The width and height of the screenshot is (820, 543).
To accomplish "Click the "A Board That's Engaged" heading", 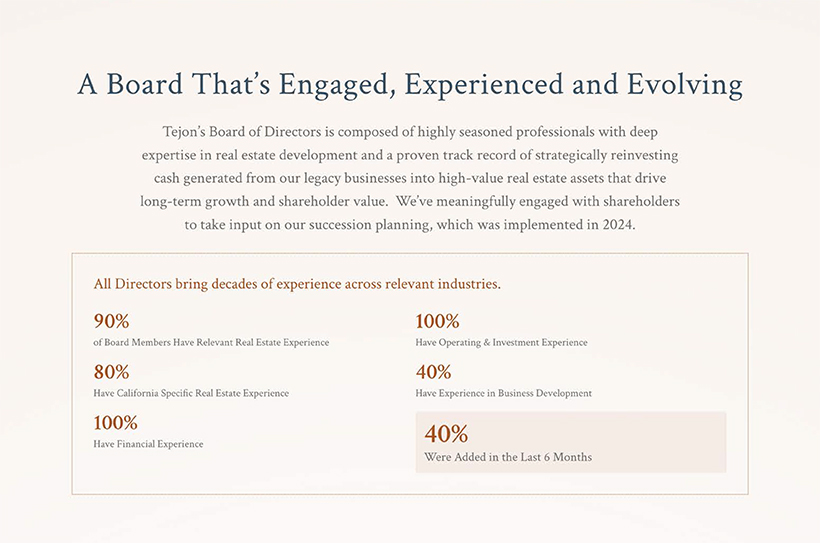I will click(410, 85).
